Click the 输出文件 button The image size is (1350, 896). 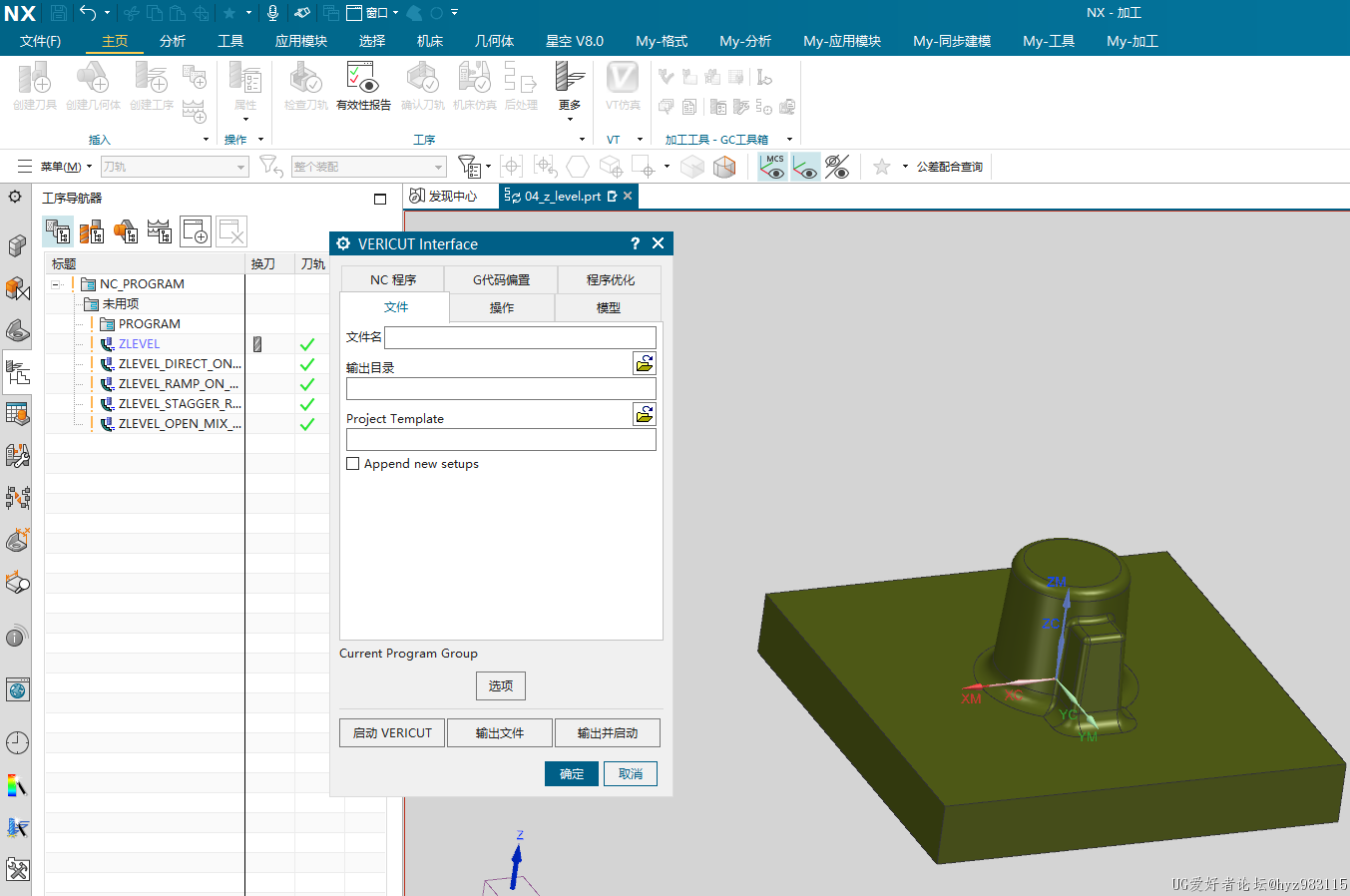[x=500, y=733]
